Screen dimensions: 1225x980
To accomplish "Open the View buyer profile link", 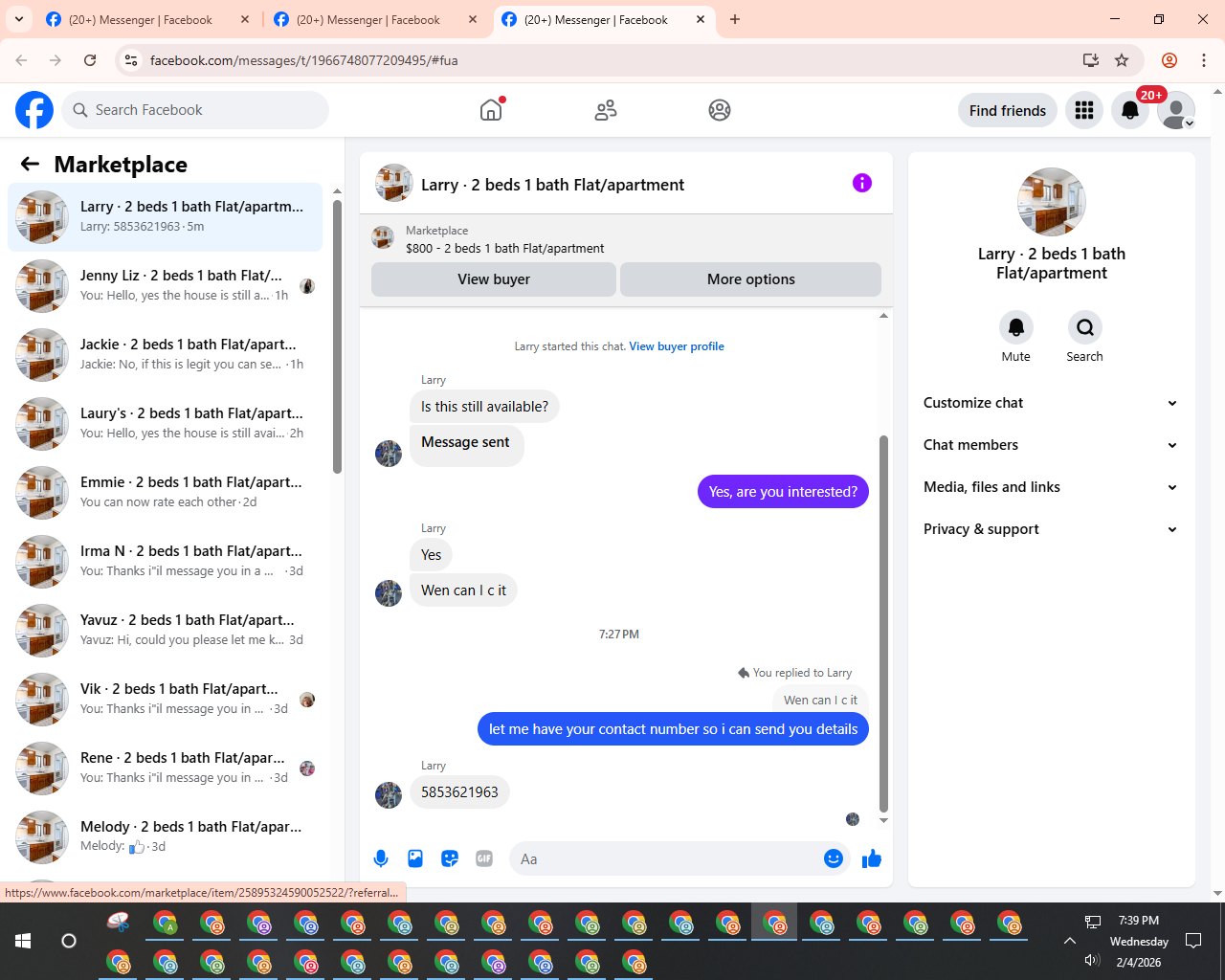I will pyautogui.click(x=677, y=346).
